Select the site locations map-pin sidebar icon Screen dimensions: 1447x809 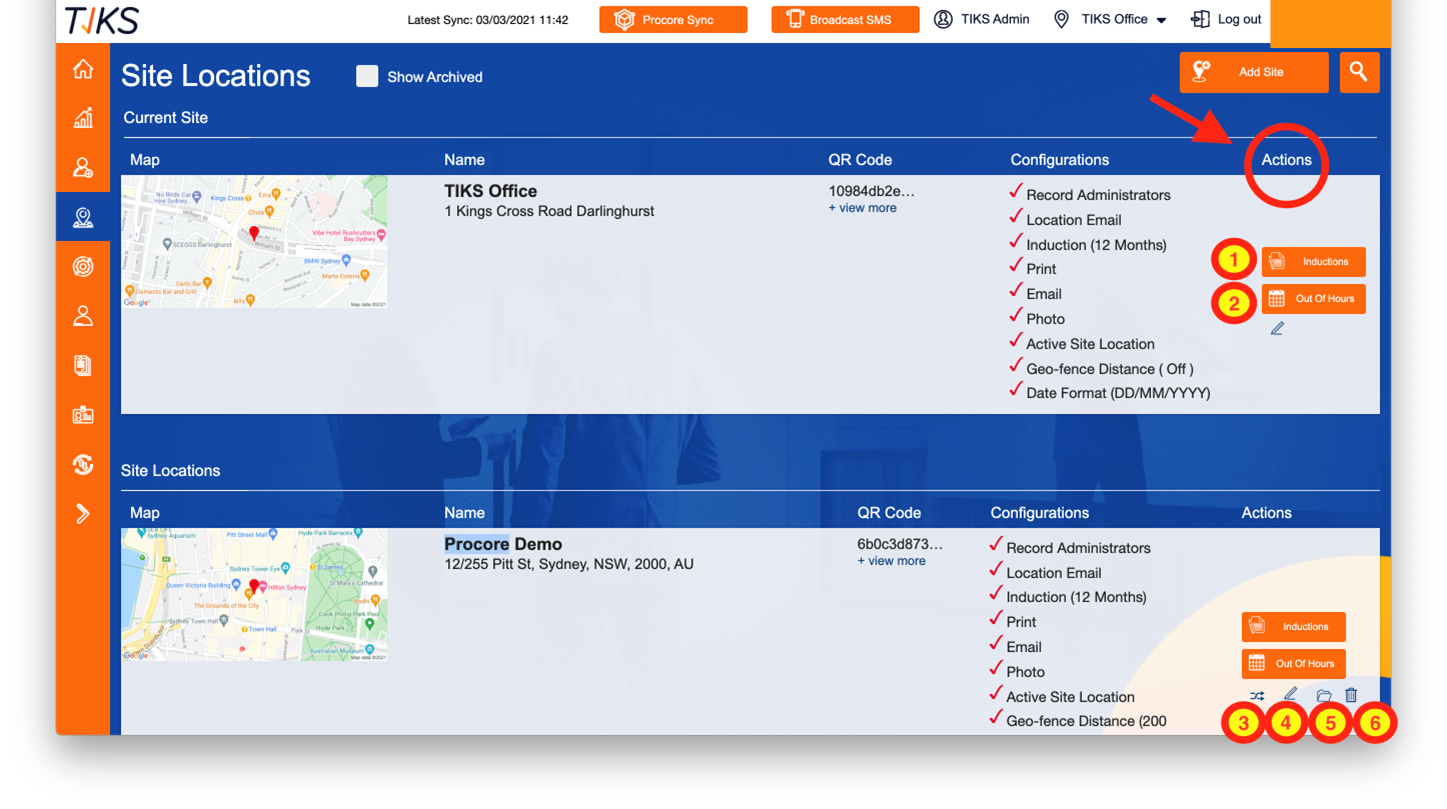coord(83,218)
